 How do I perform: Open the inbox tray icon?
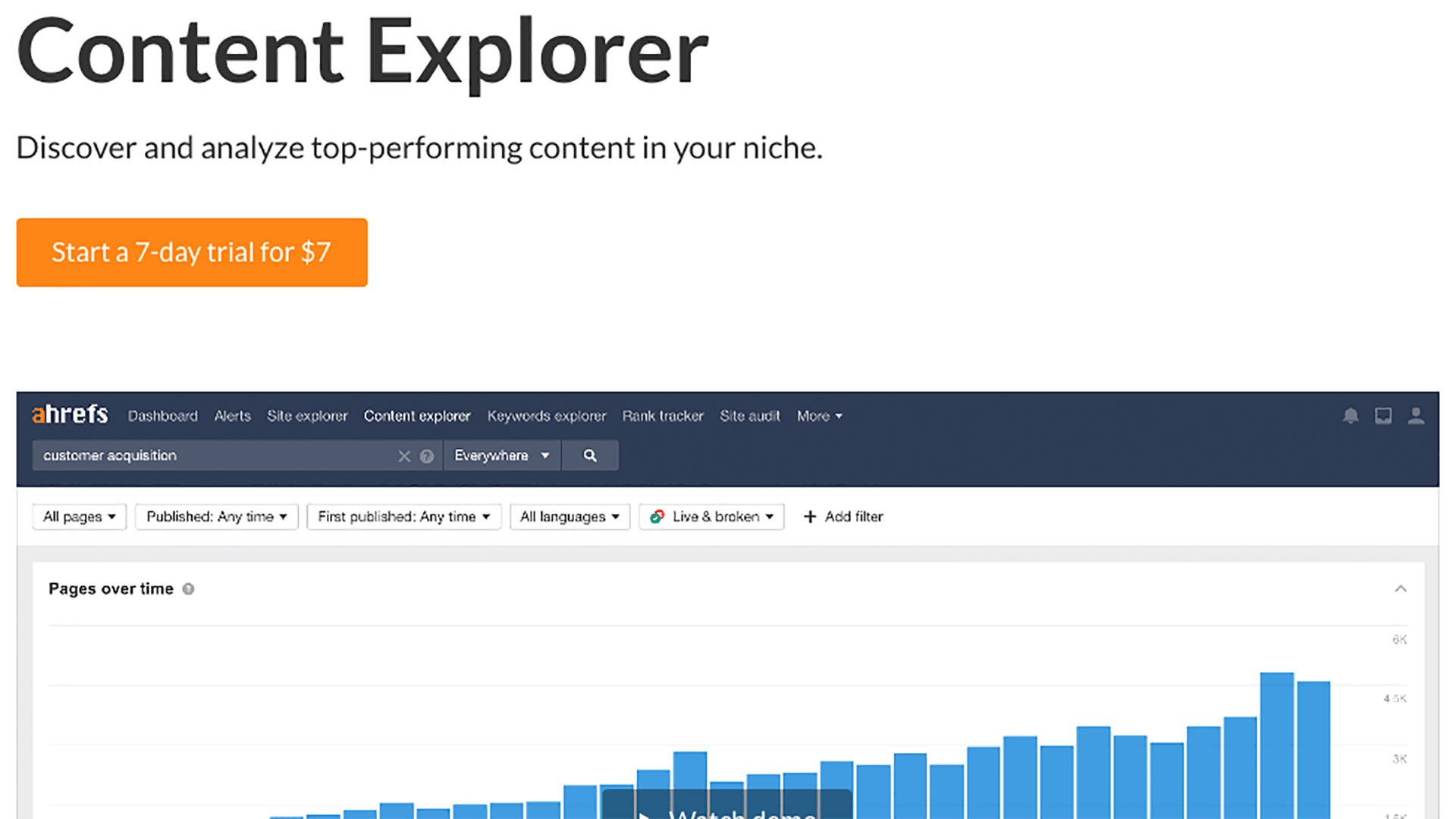point(1383,416)
